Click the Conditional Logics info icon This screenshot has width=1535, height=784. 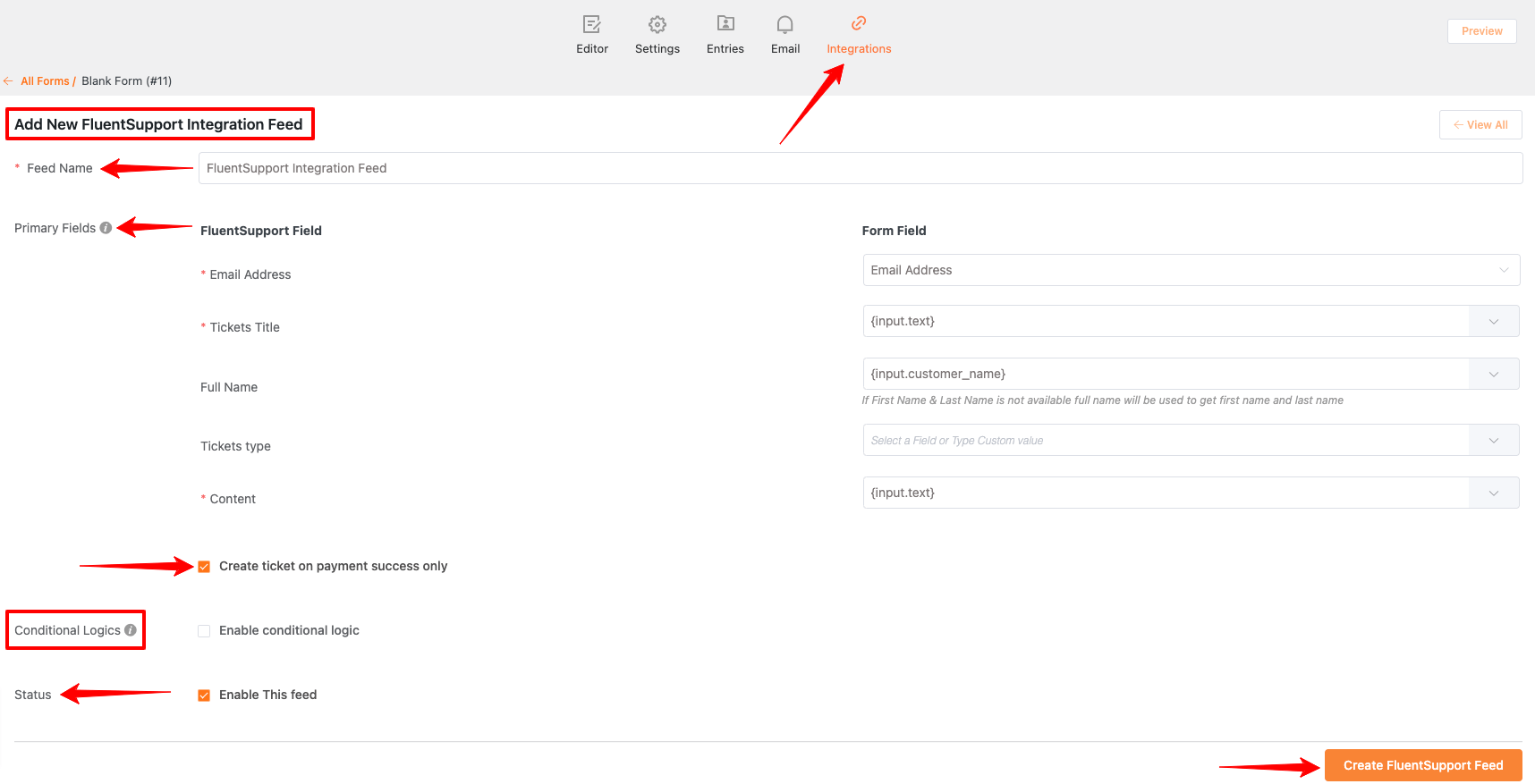131,630
